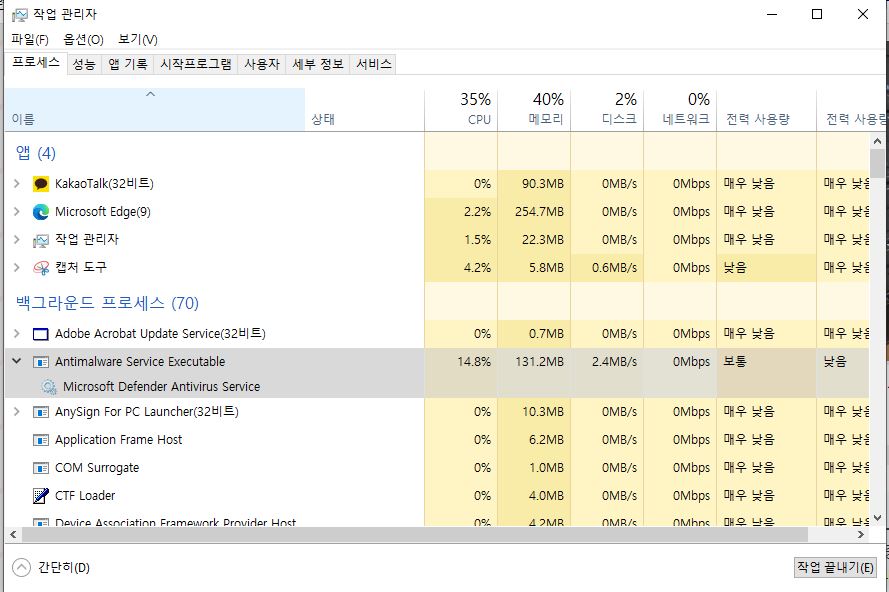Screen dimensions: 889x592
Task: Sort by the 디스크 column header
Action: pos(607,110)
